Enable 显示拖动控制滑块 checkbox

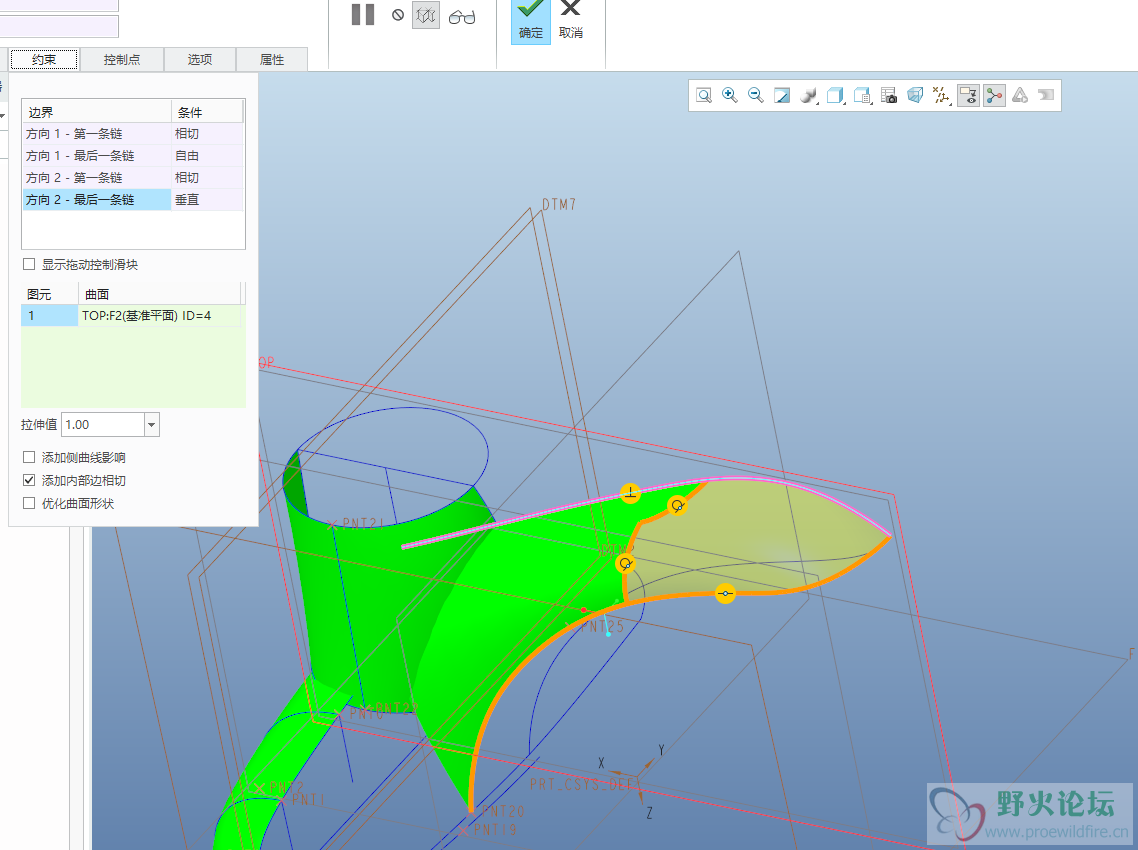29,264
